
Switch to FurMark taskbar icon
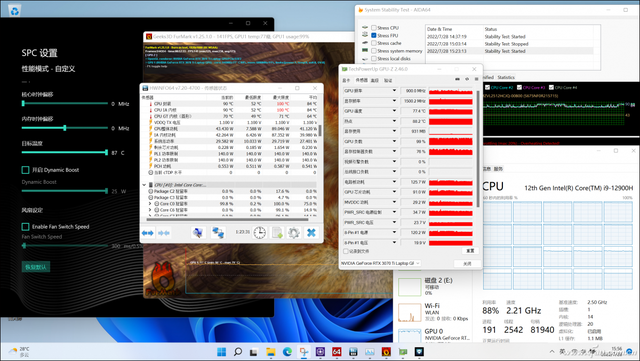pos(386,352)
